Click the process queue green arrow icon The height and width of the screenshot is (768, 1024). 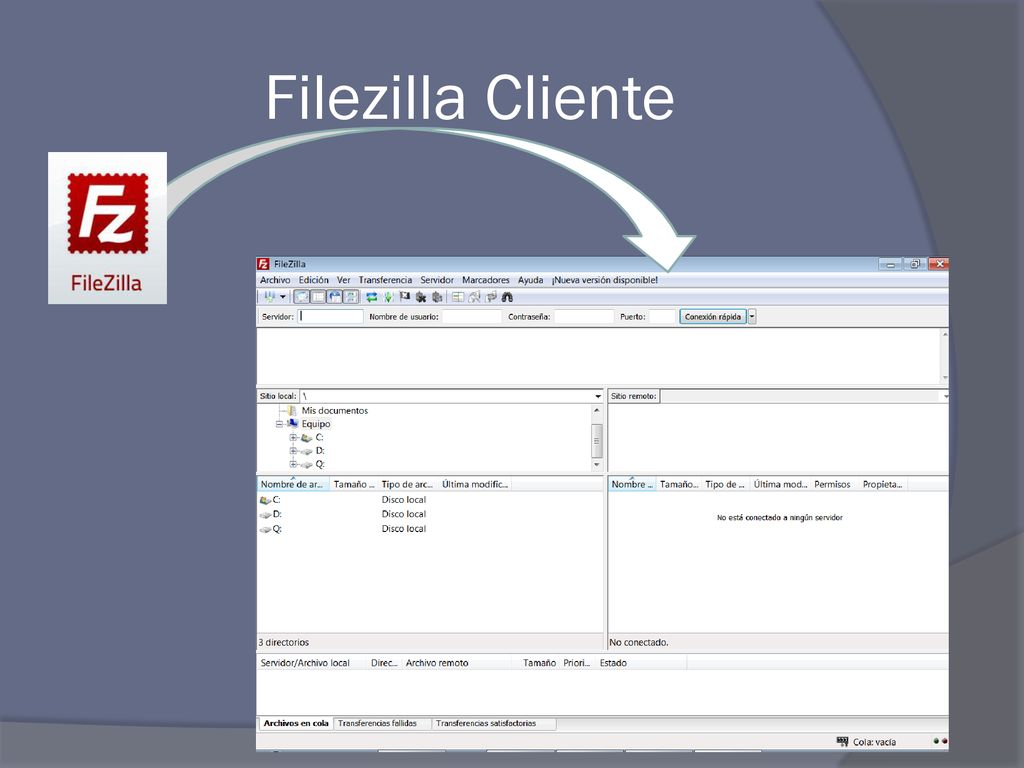pyautogui.click(x=388, y=297)
